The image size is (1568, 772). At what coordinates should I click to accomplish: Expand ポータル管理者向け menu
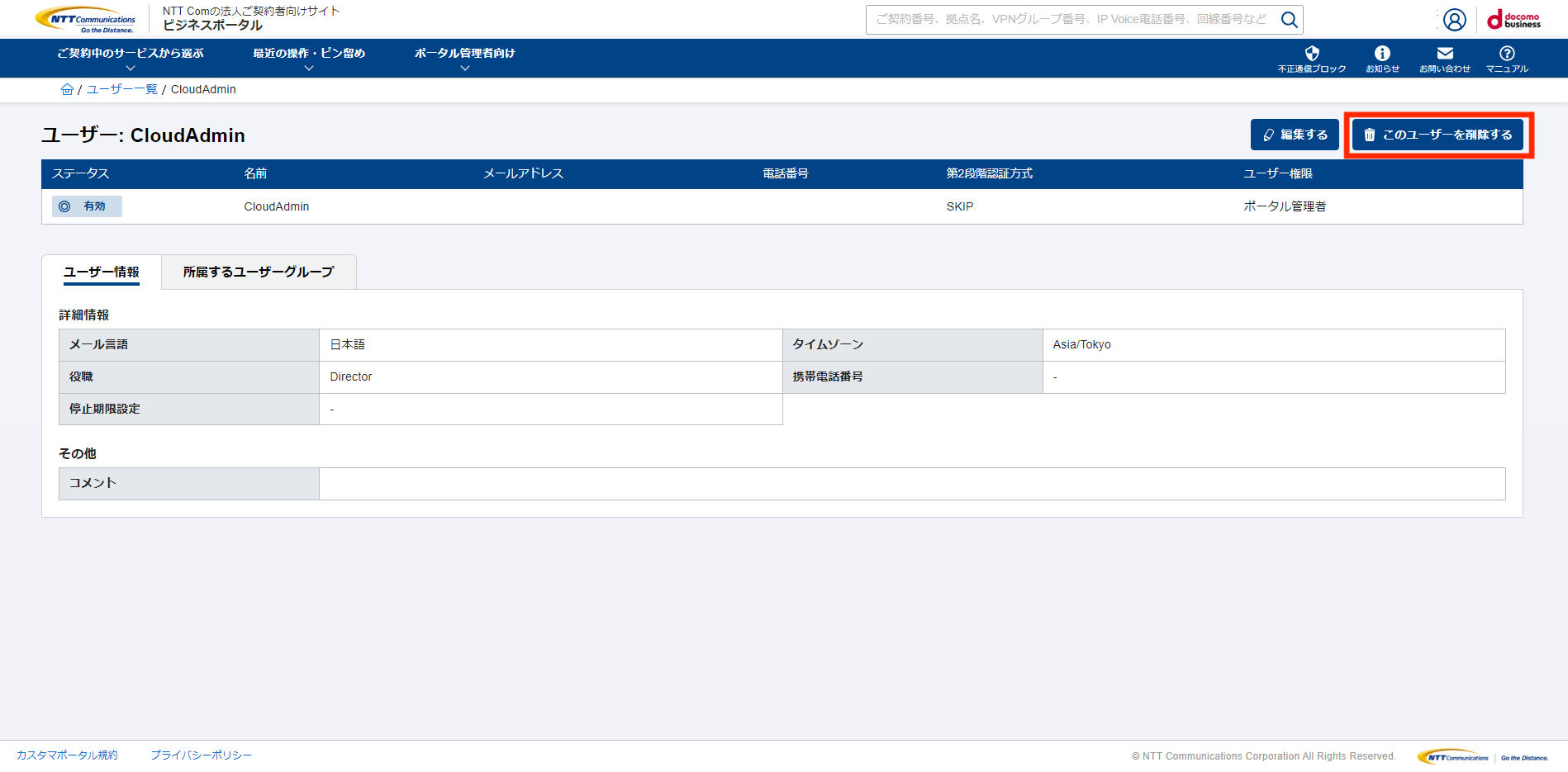(464, 58)
